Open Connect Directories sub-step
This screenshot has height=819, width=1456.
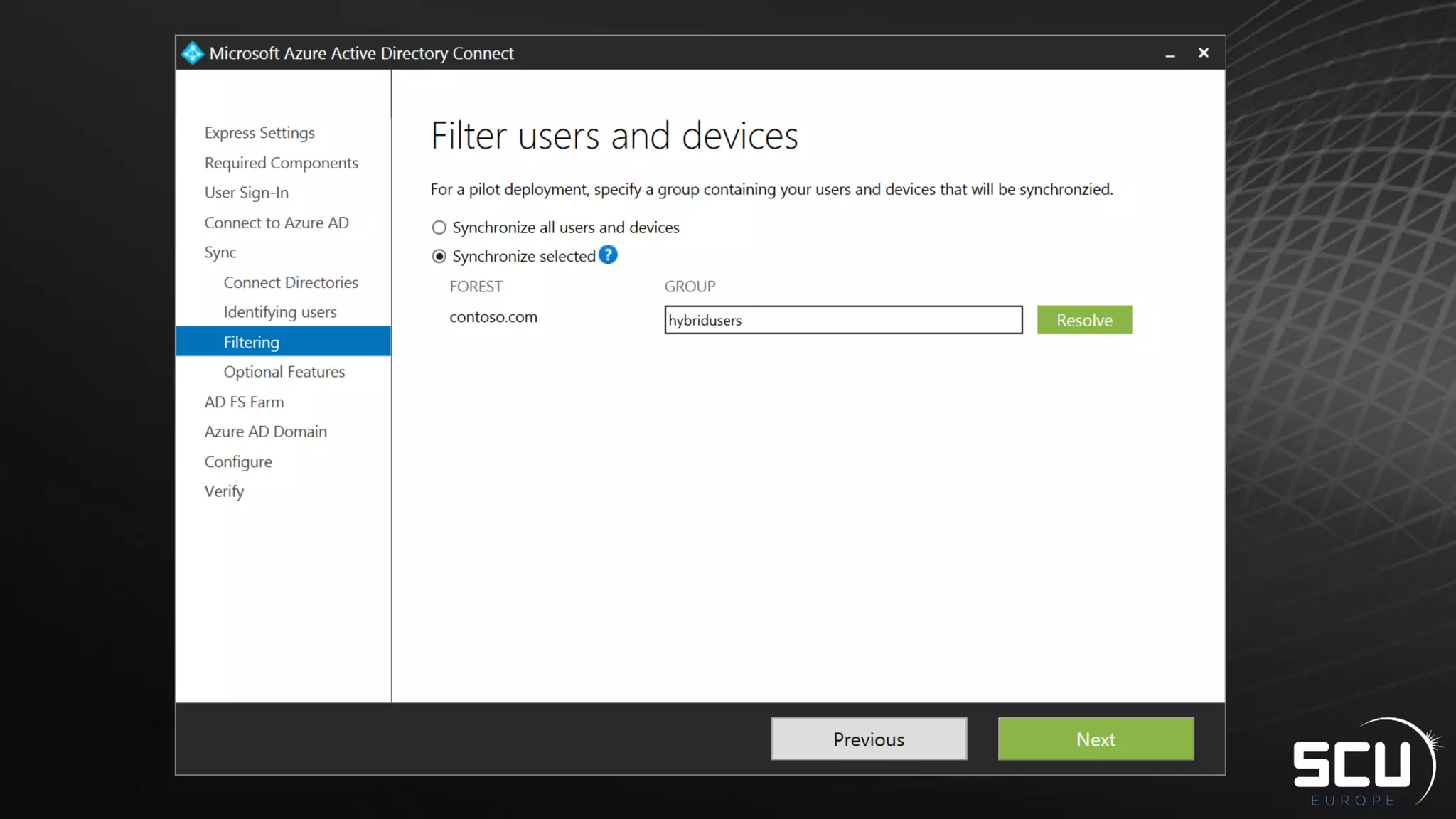tap(290, 282)
